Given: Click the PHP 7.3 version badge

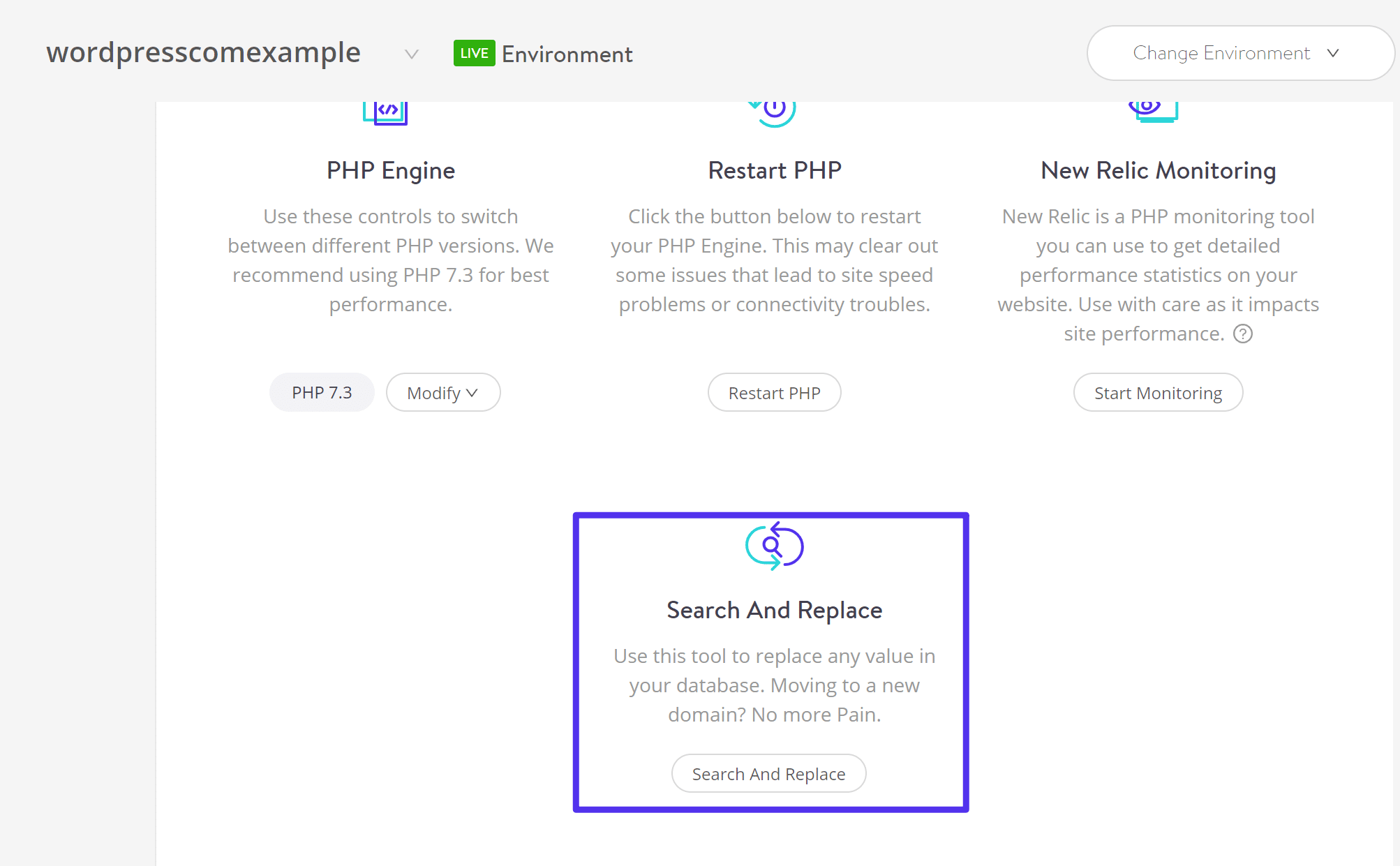Looking at the screenshot, I should point(322,393).
